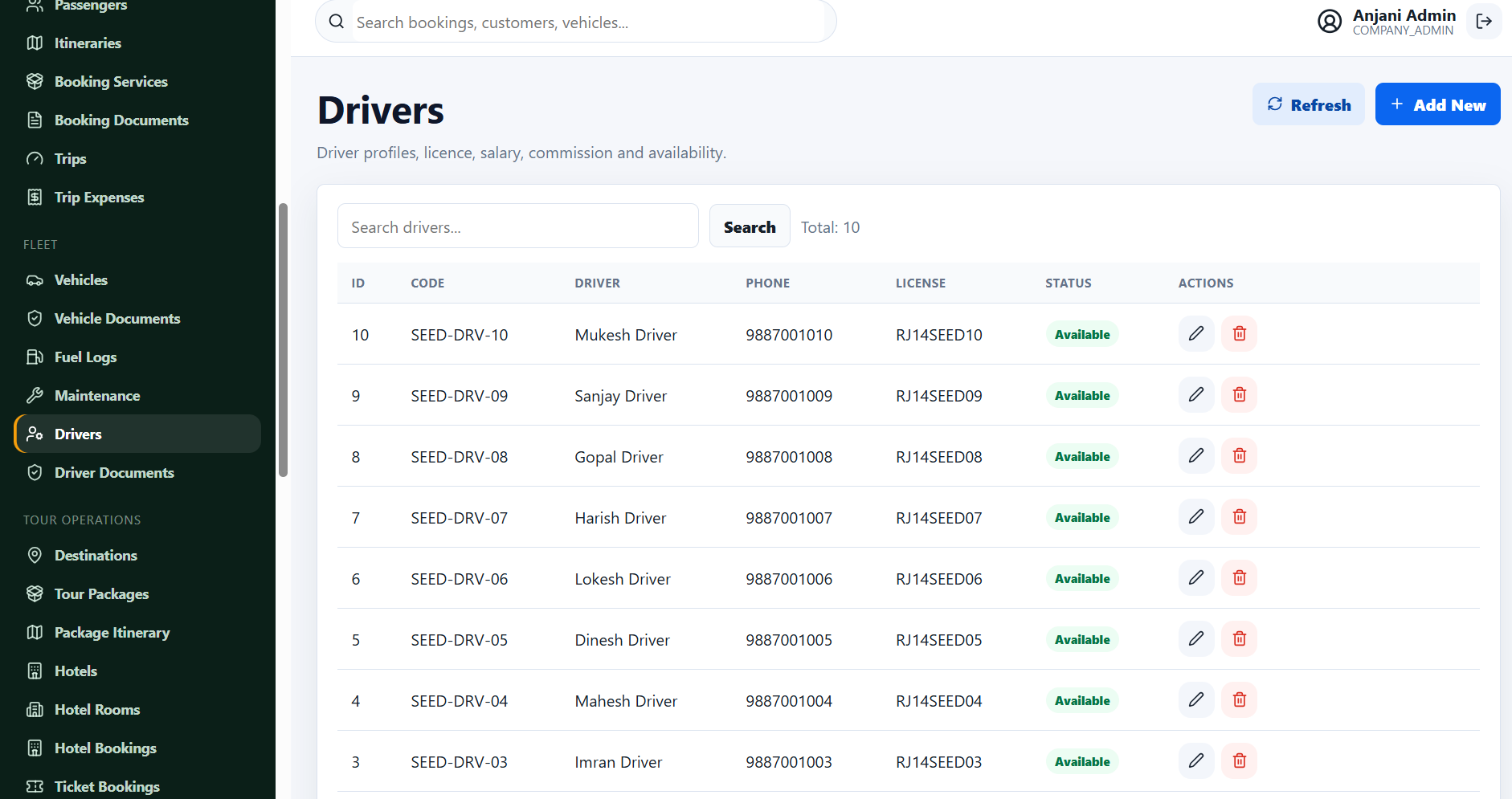The height and width of the screenshot is (799, 1512).
Task: Delete Imran Driver record
Action: (1240, 760)
